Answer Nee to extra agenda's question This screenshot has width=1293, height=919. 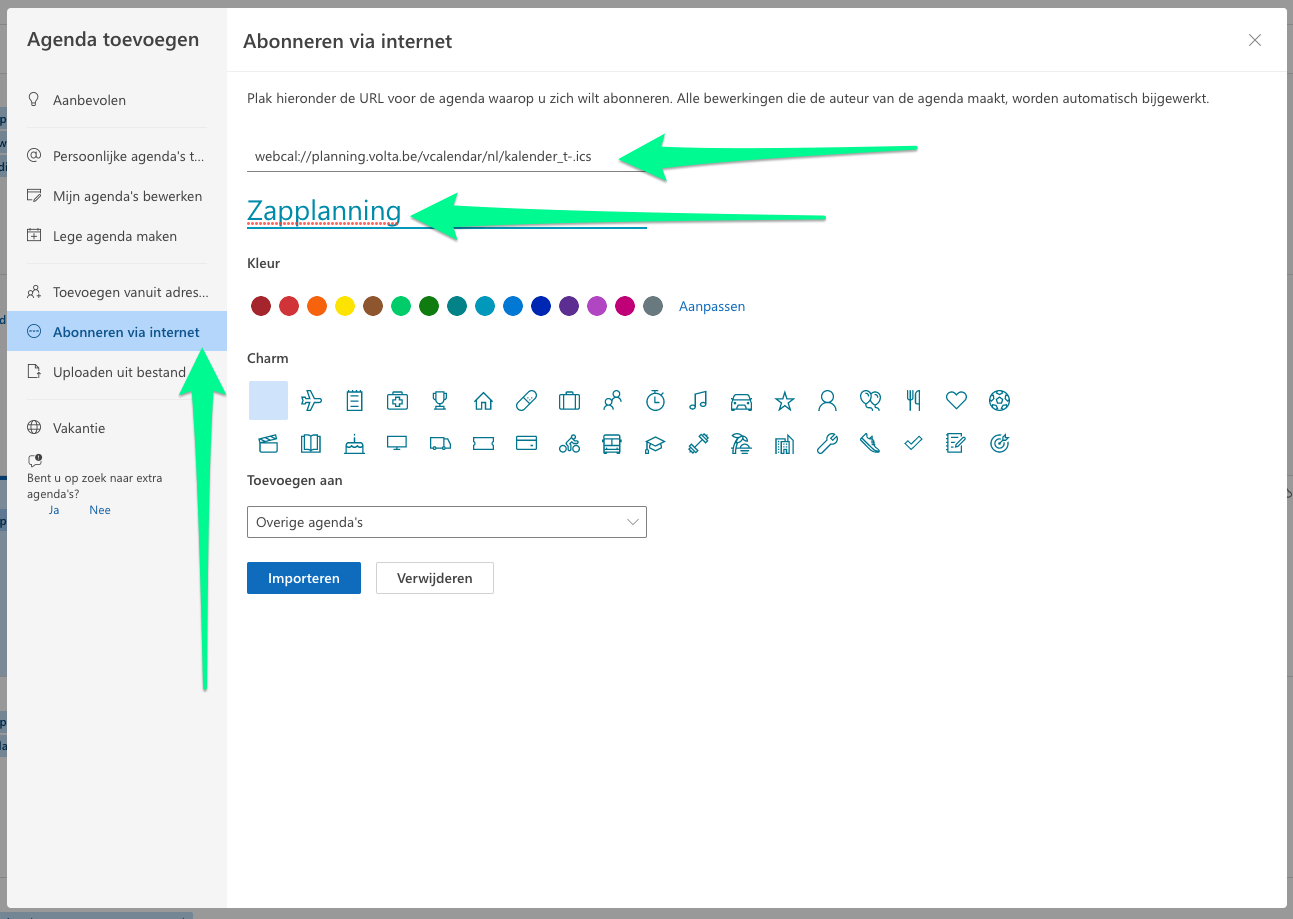tap(100, 510)
